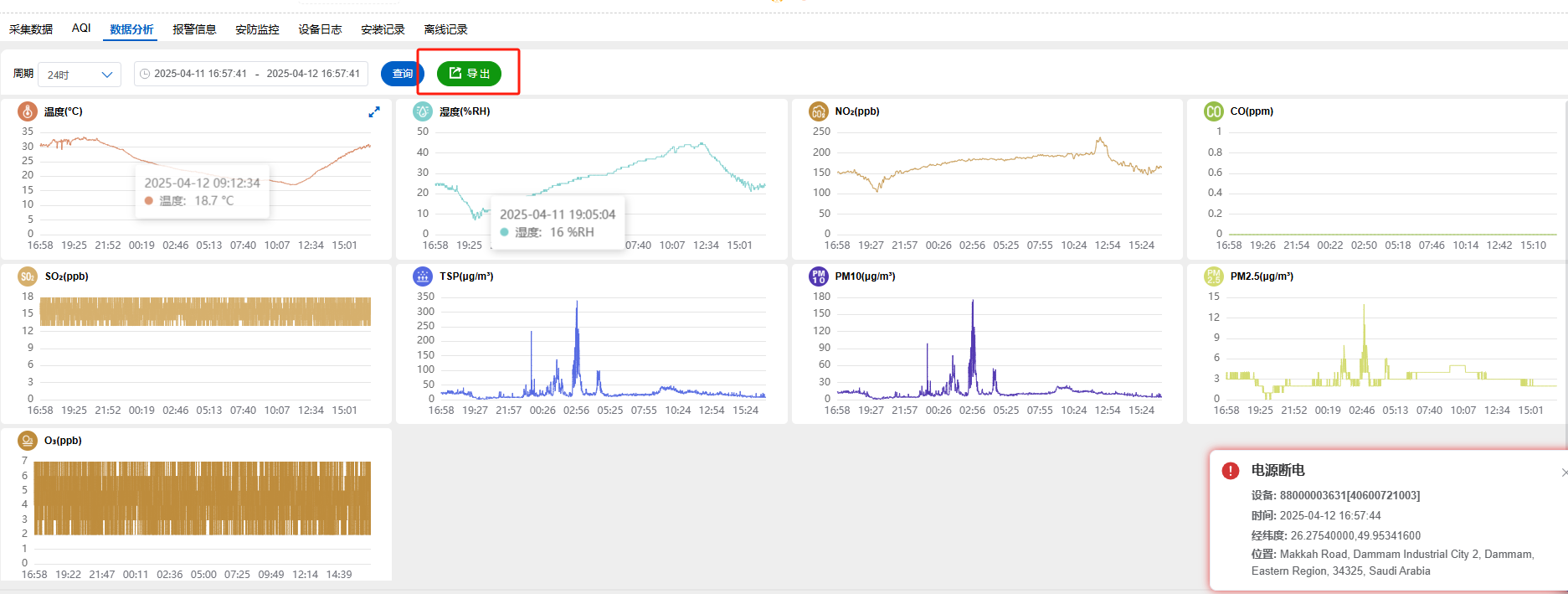The height and width of the screenshot is (594, 1568).
Task: Click the humidity droplet icon
Action: tap(423, 111)
